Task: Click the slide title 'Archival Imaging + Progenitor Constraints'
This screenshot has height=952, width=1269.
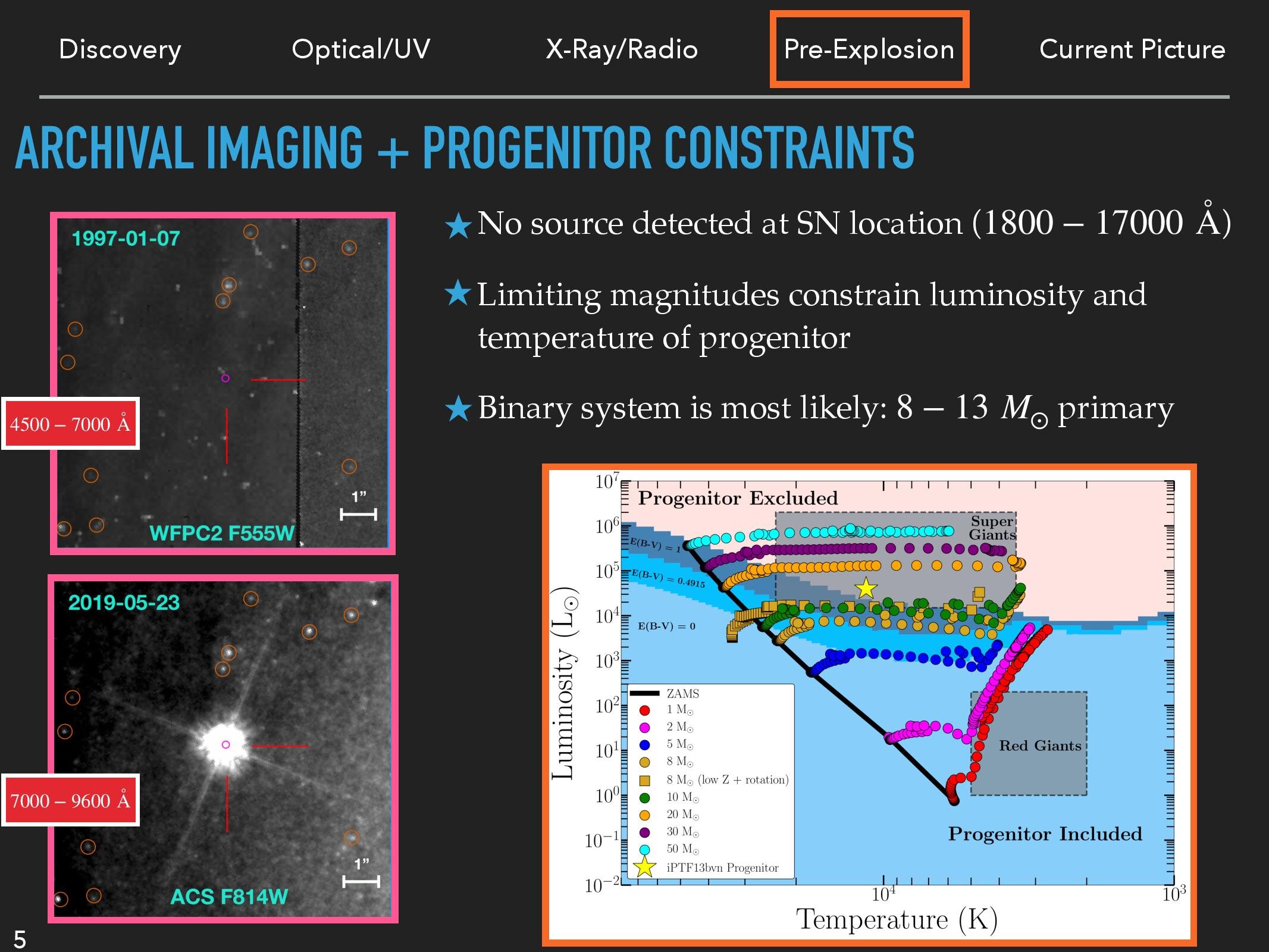Action: coord(464,148)
